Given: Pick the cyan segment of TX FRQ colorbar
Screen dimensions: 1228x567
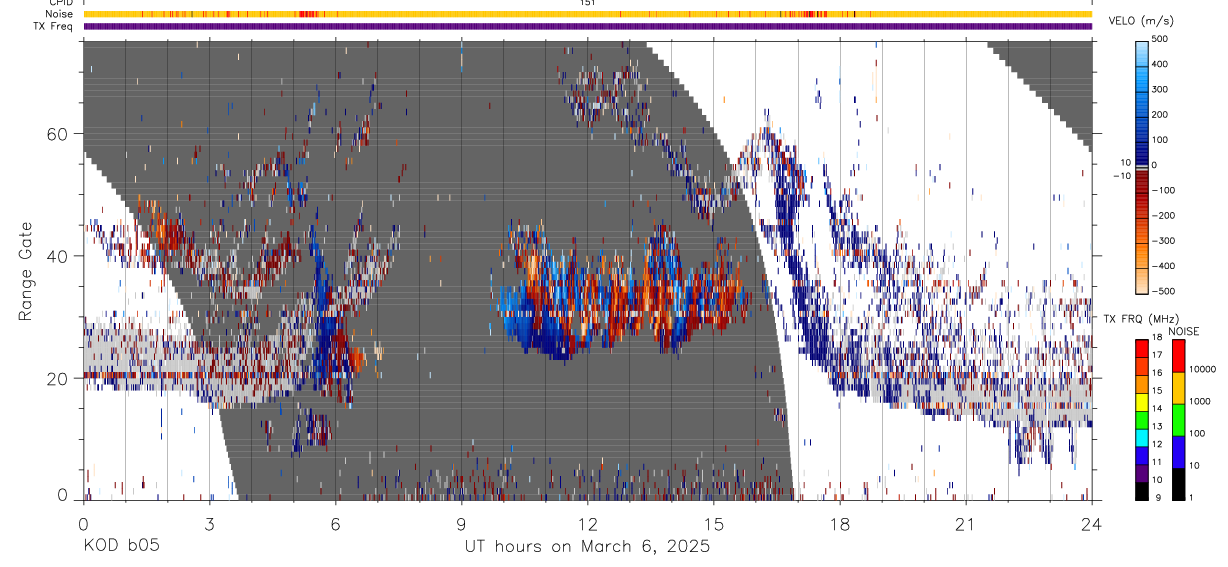Looking at the screenshot, I should pos(1142,437).
